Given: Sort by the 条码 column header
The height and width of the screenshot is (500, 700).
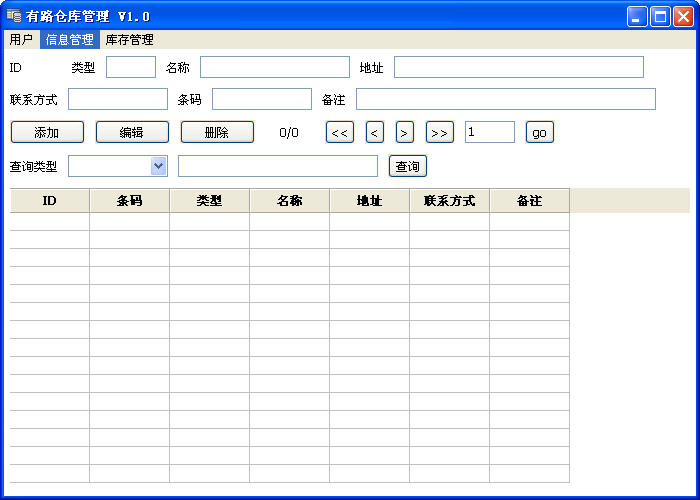Looking at the screenshot, I should [129, 201].
